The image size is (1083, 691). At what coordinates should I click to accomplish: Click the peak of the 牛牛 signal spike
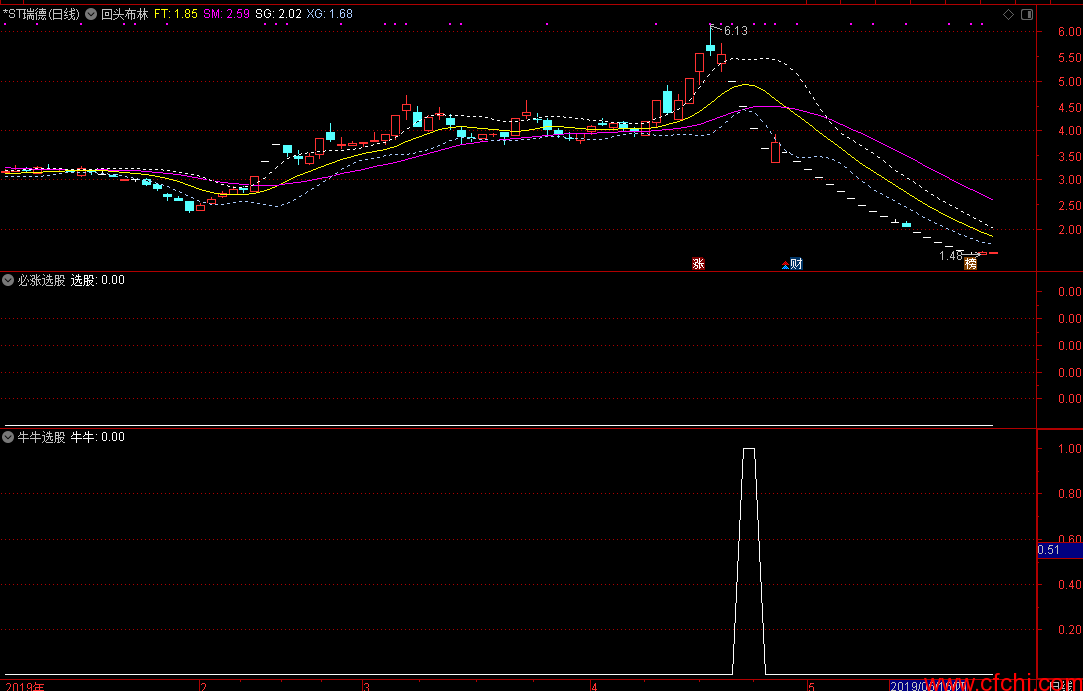tap(749, 449)
